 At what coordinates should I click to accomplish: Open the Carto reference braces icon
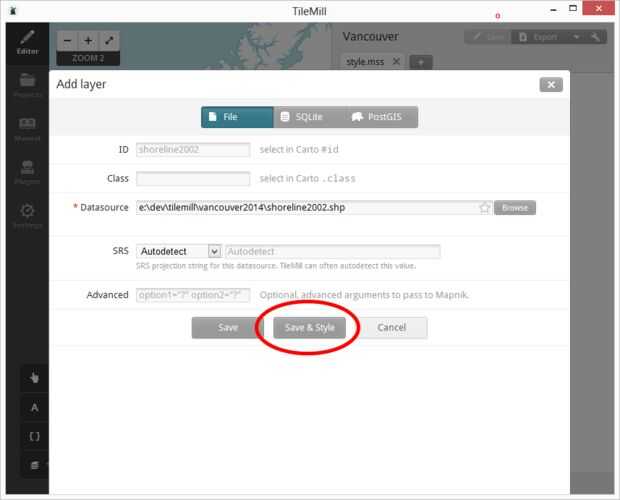(34, 436)
